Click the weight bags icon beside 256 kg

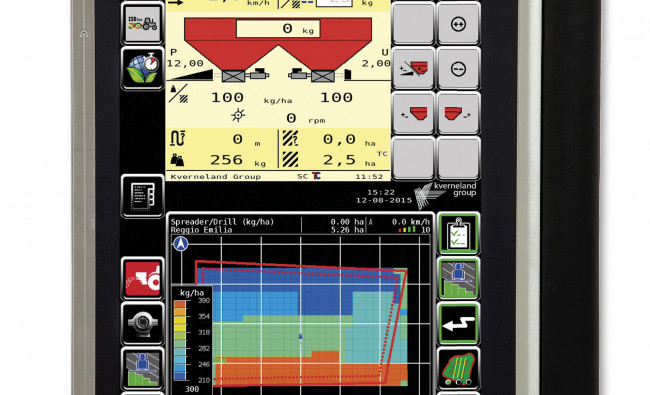click(177, 160)
